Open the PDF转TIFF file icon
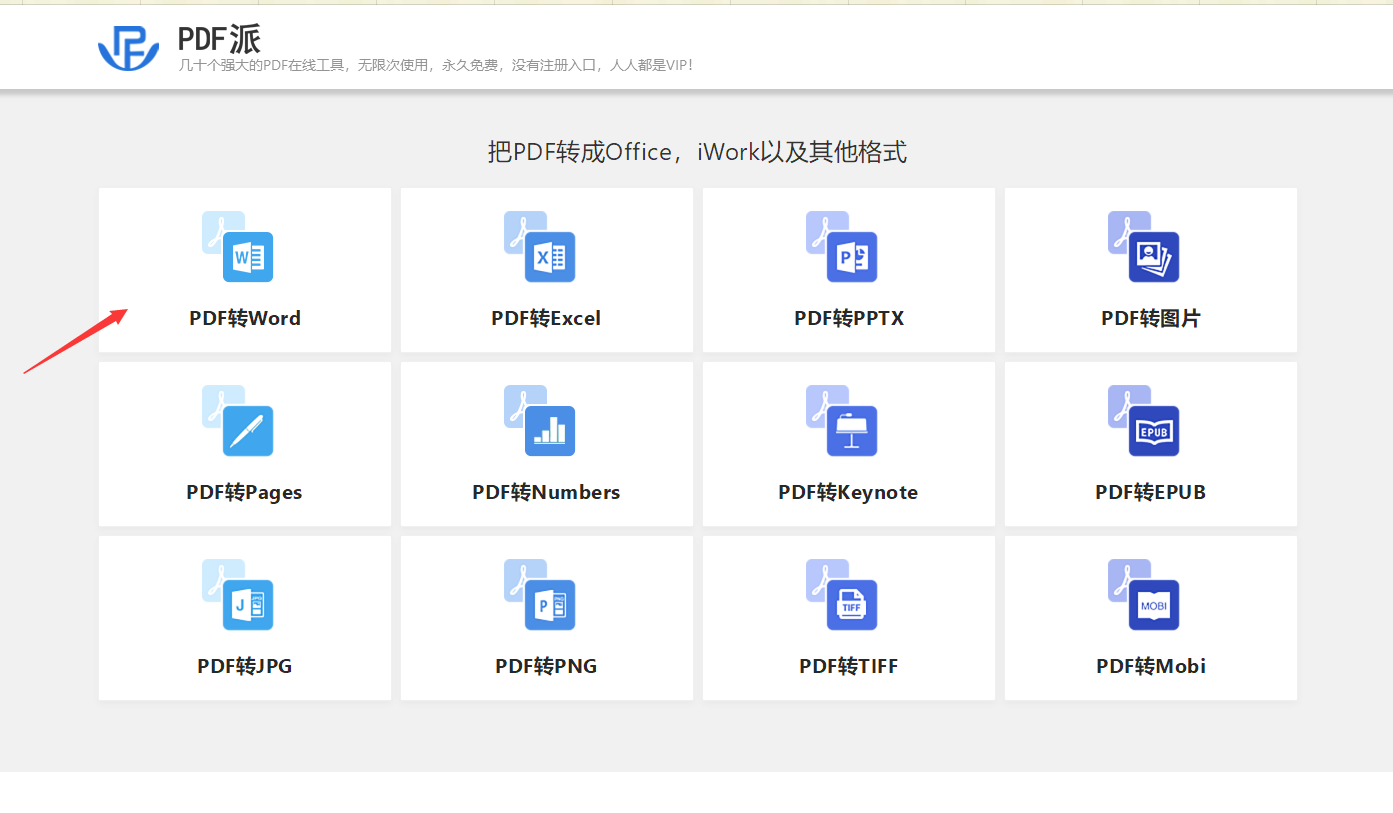This screenshot has width=1393, height=813. [x=841, y=594]
